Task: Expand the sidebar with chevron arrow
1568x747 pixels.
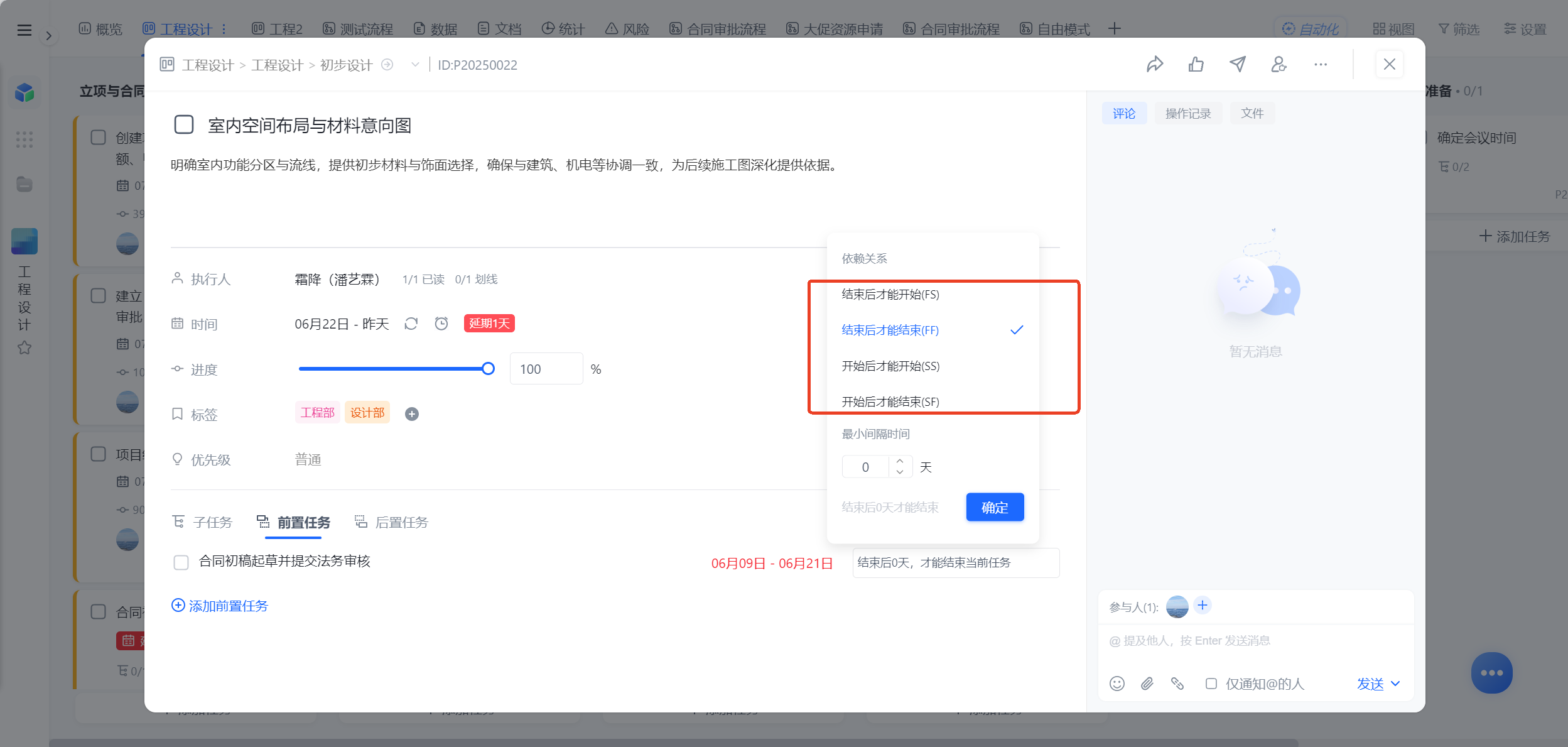Action: pyautogui.click(x=49, y=36)
